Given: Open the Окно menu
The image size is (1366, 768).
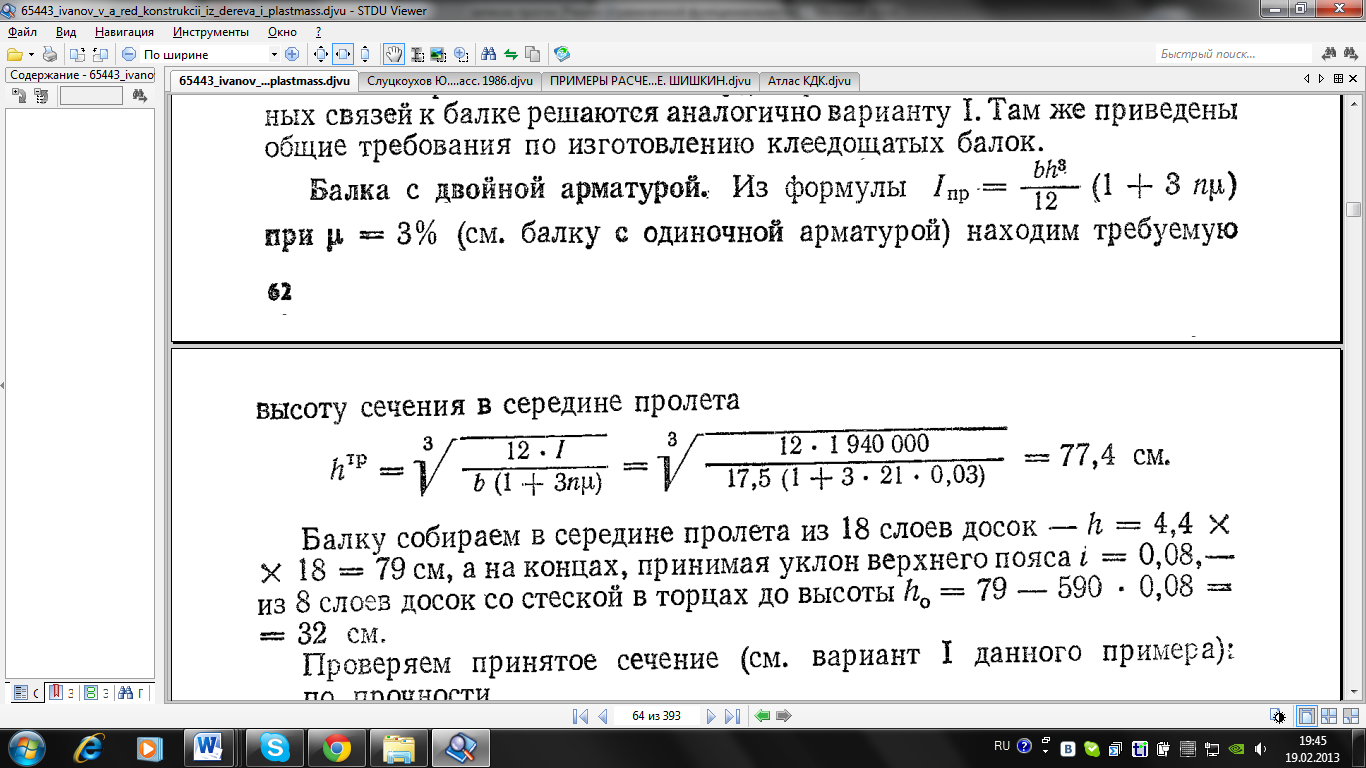Looking at the screenshot, I should [x=283, y=32].
